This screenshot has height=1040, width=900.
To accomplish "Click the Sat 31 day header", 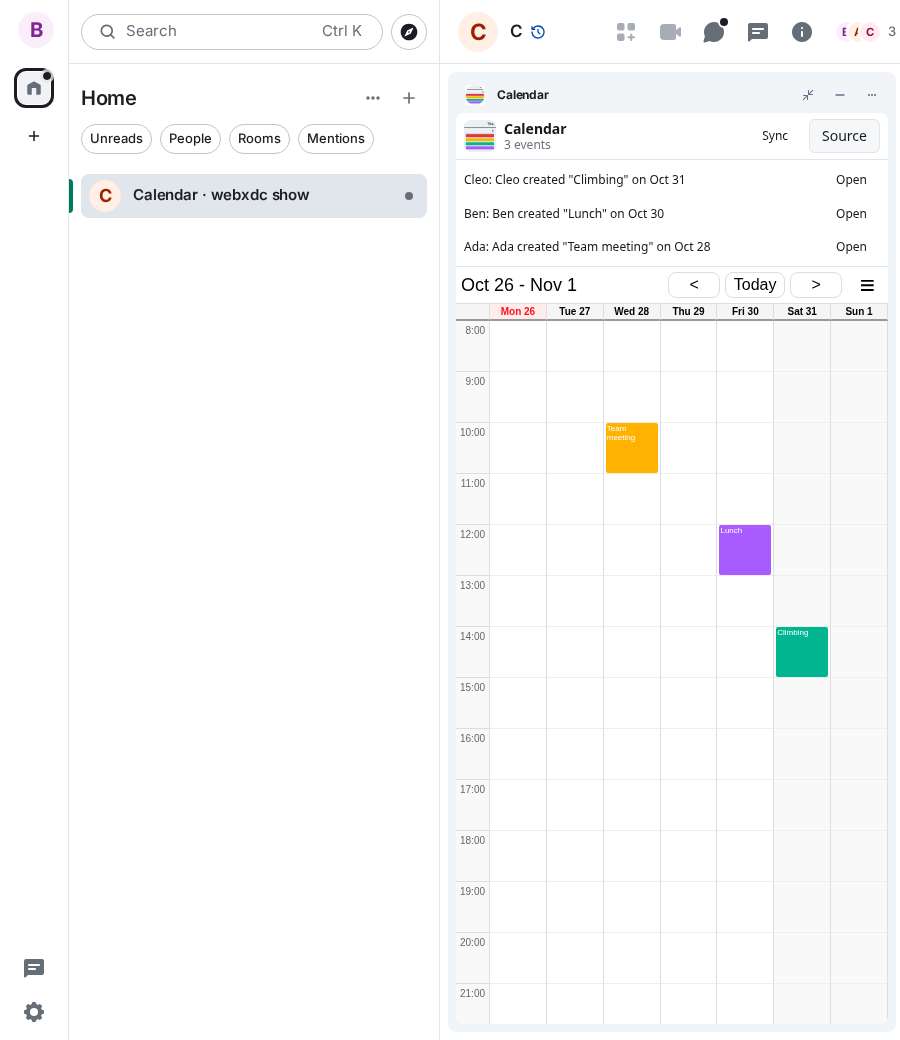I will click(802, 312).
